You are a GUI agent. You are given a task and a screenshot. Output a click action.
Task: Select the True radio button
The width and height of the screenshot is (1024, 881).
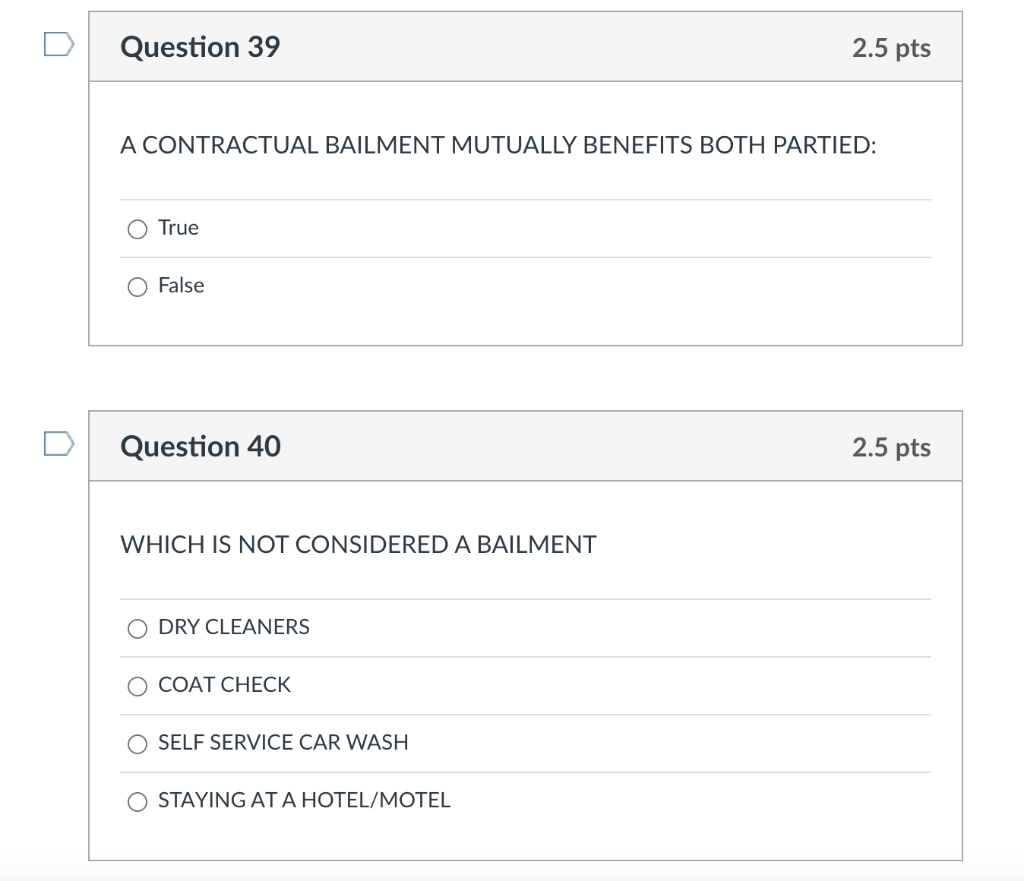tap(137, 229)
